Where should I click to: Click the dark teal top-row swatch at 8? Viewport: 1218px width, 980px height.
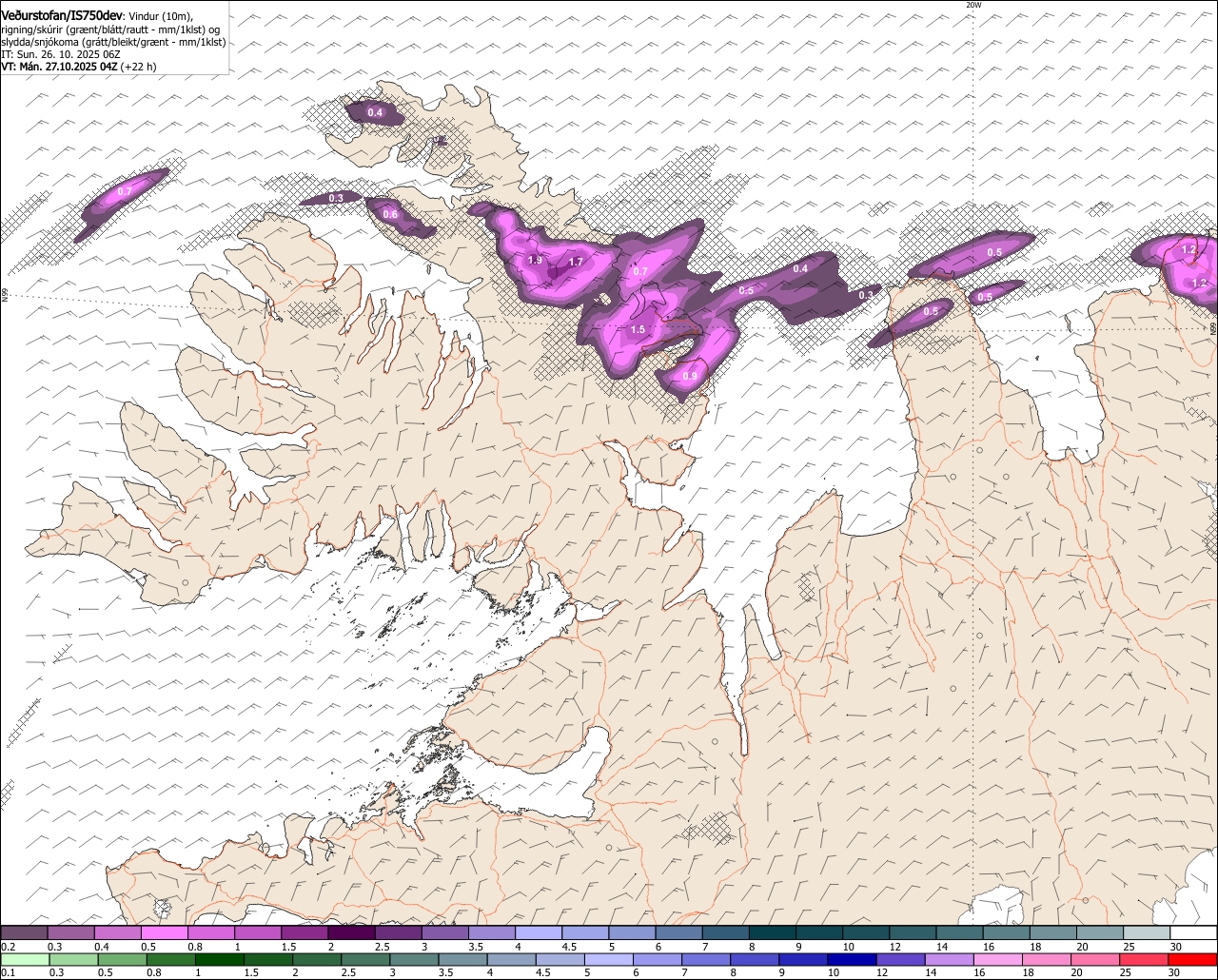773,932
